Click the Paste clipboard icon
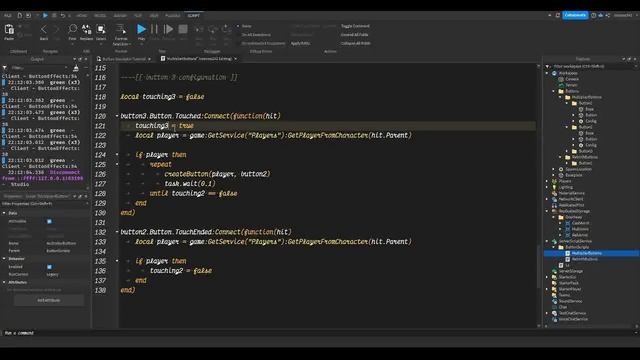This screenshot has height=360, width=640. 9,30
